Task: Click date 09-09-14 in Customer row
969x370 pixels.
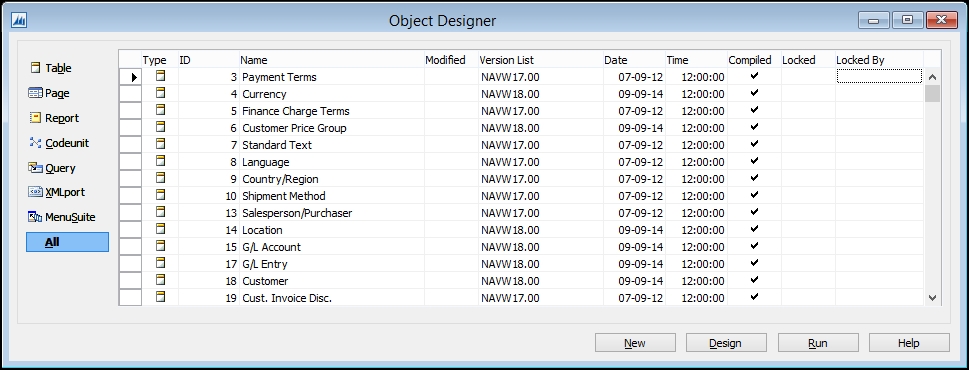Action: 642,281
